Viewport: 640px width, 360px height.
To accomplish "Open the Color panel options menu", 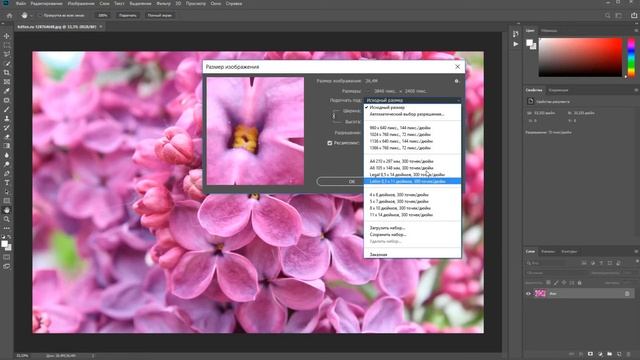I will point(636,31).
